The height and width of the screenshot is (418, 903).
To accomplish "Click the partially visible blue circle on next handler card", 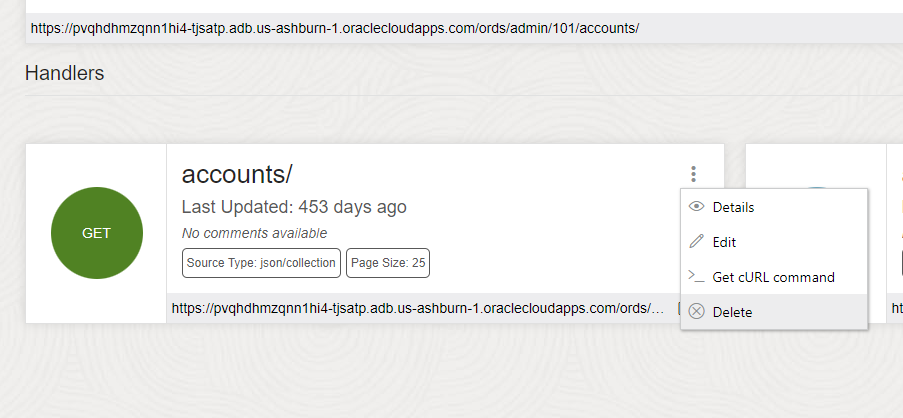I will coord(816,188).
